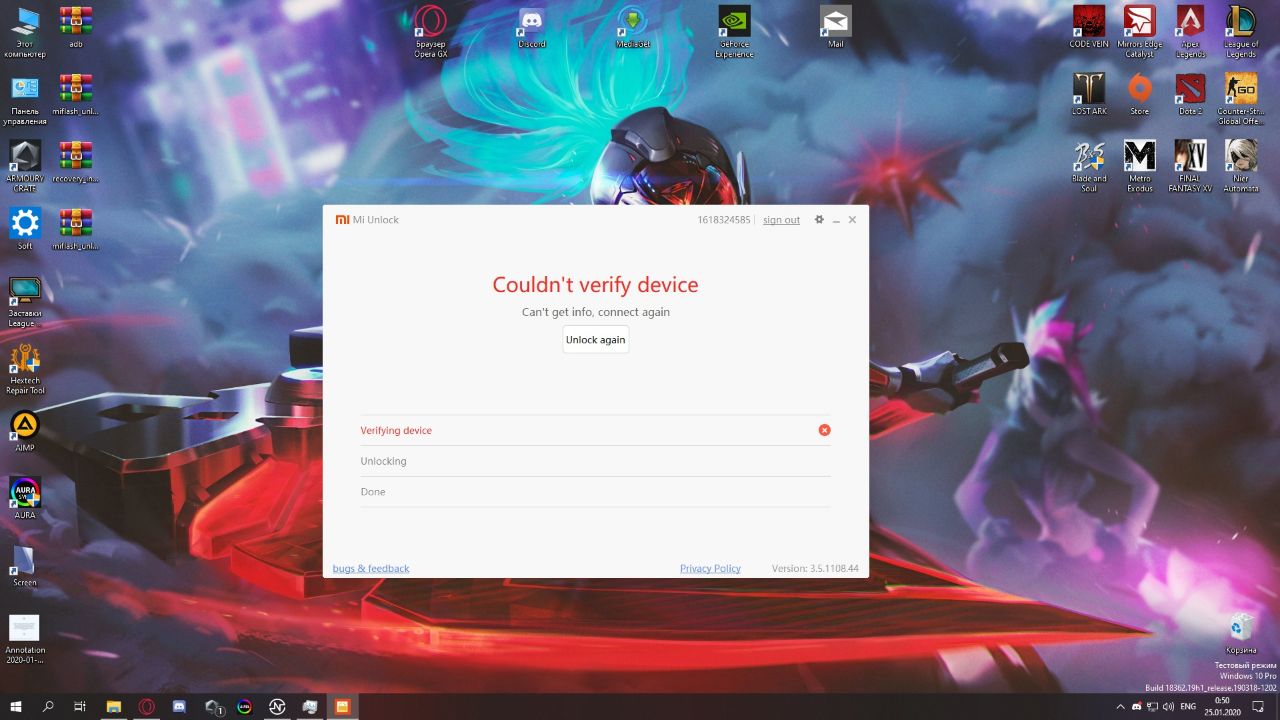This screenshot has width=1280, height=720.
Task: Open the Metro Exodus shortcut
Action: (1140, 166)
